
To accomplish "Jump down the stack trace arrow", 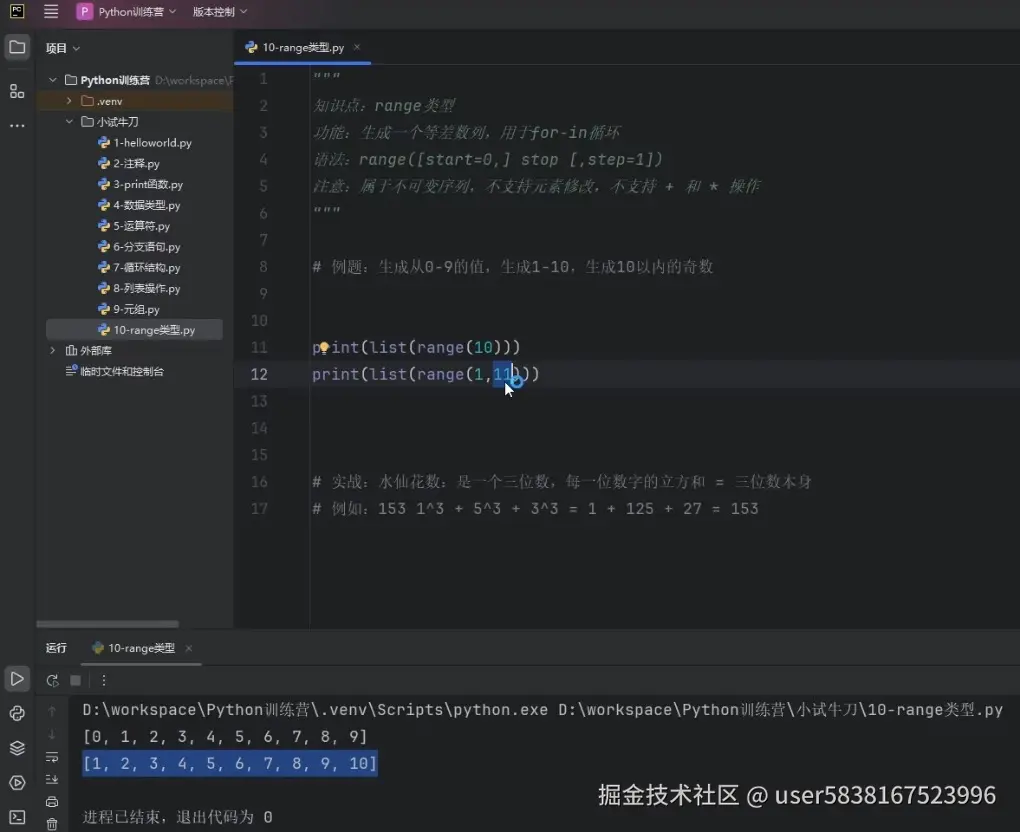I will point(52,734).
